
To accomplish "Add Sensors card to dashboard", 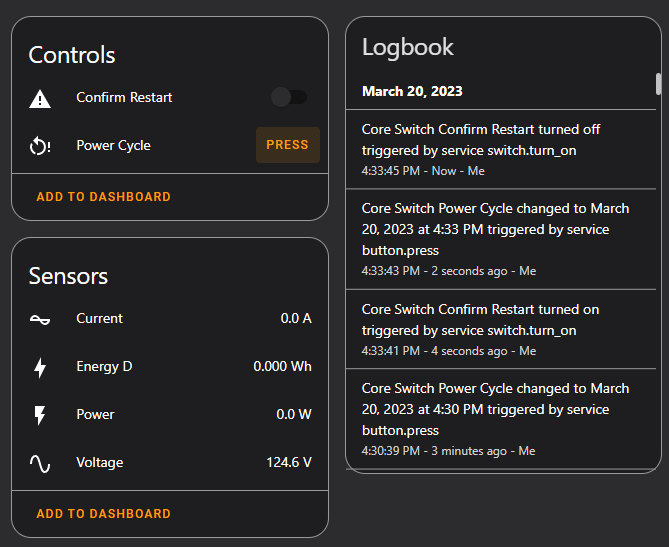I will [103, 513].
